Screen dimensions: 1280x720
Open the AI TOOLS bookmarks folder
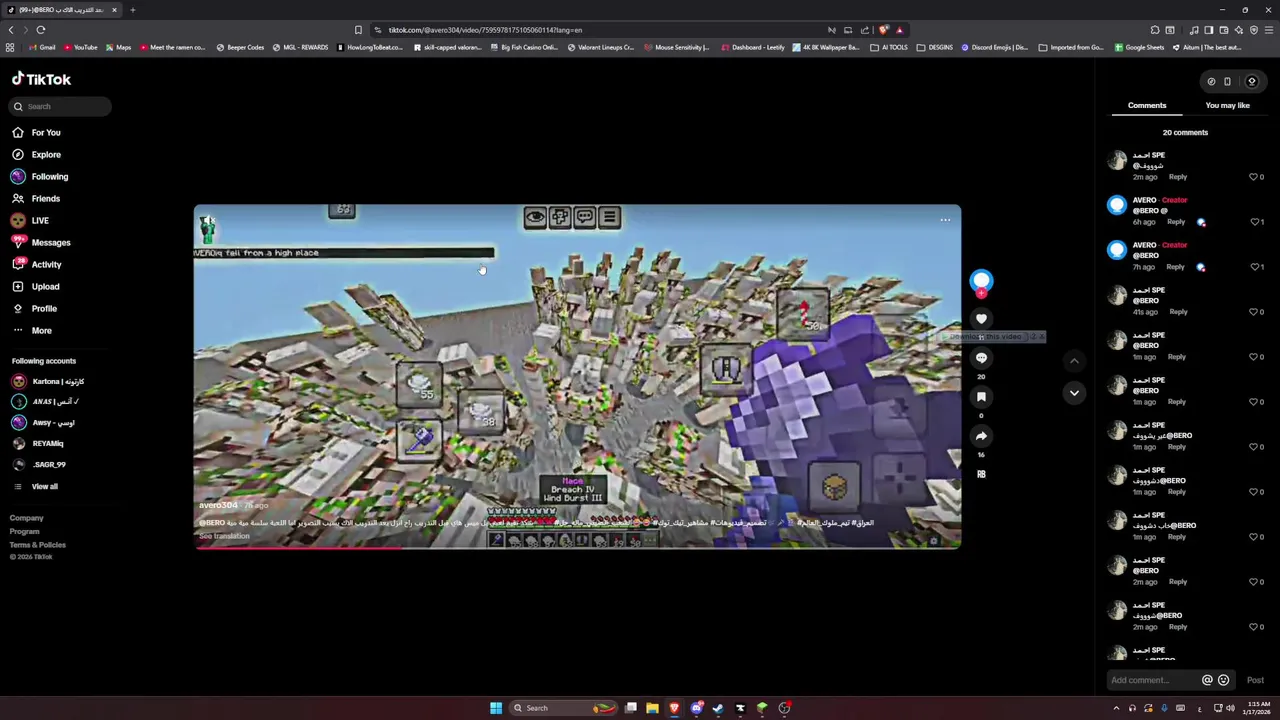click(x=889, y=47)
